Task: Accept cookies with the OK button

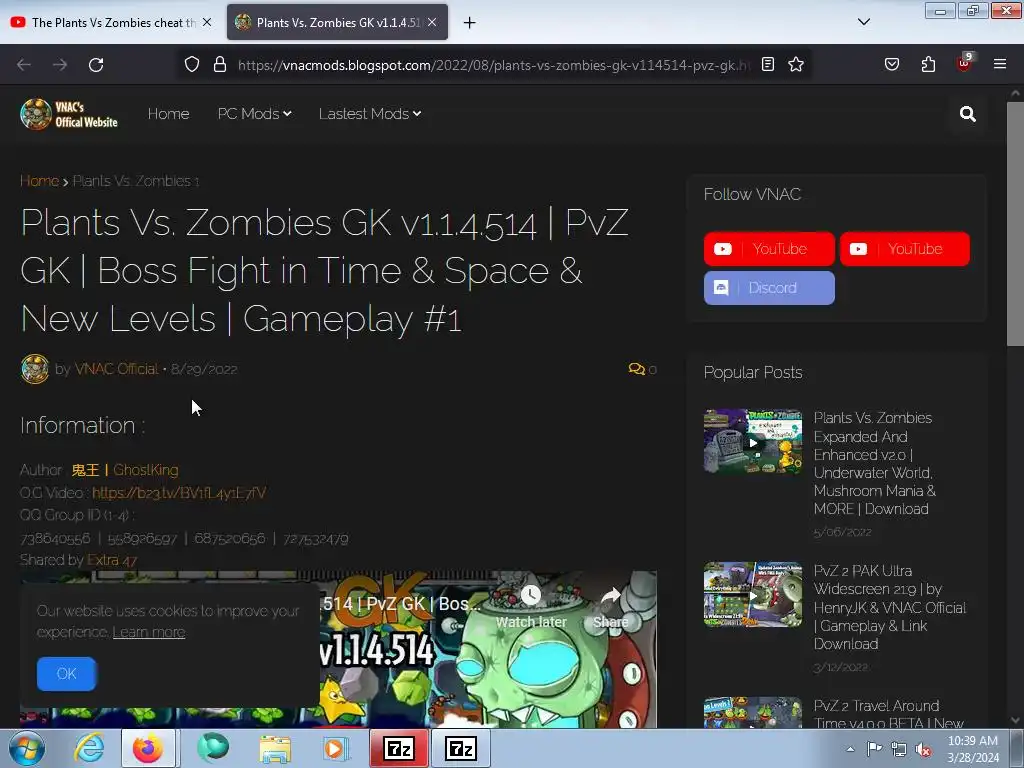Action: [x=67, y=674]
